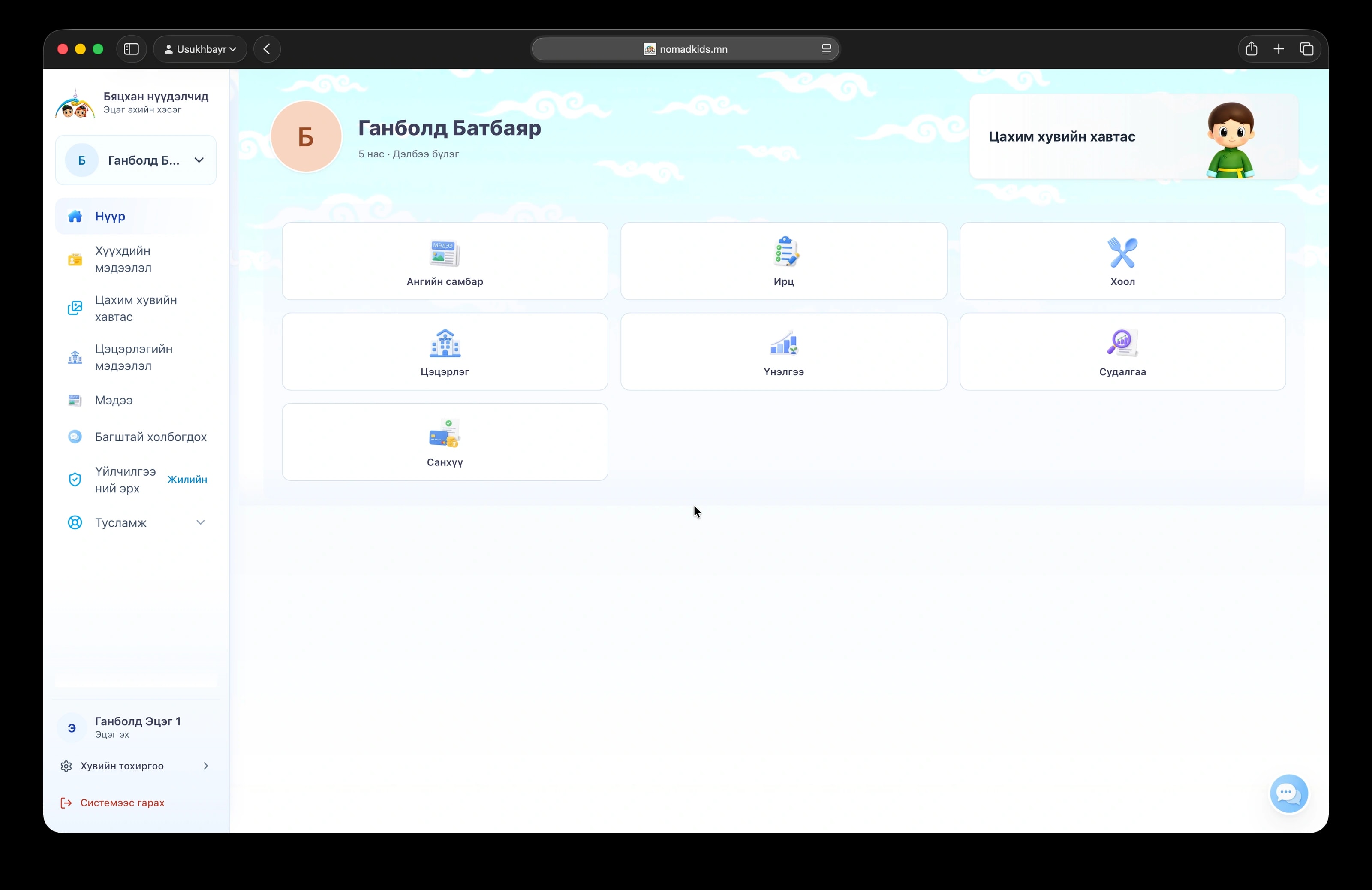Click the Б avatar circle beside Ганболд Батбаяр
The width and height of the screenshot is (1372, 890).
[x=306, y=136]
